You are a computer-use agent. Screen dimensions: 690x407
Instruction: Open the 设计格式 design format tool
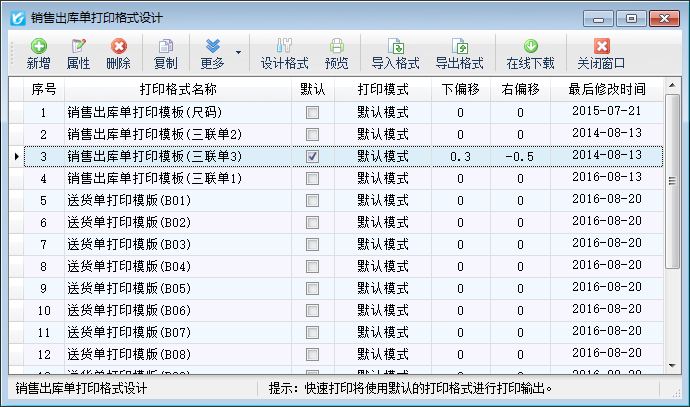coord(284,53)
